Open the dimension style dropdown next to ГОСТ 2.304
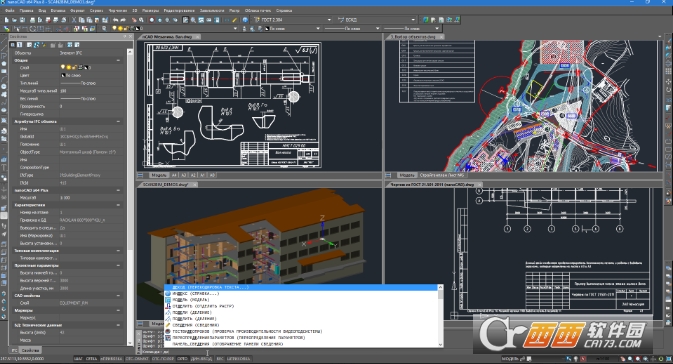The image size is (673, 364). [413, 20]
